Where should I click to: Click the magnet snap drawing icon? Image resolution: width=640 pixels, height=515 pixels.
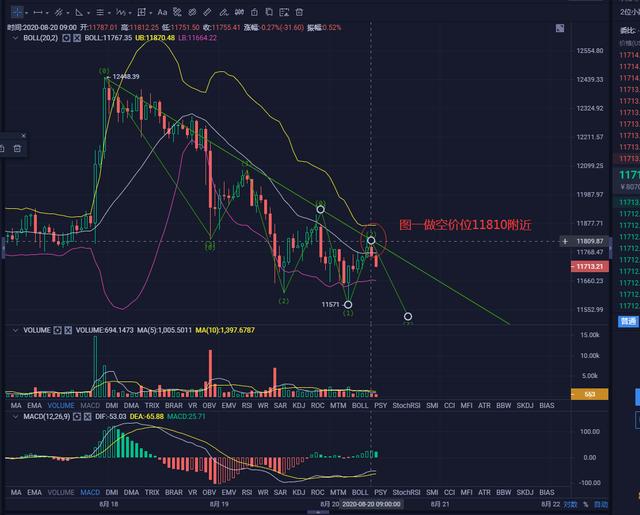pos(177,12)
